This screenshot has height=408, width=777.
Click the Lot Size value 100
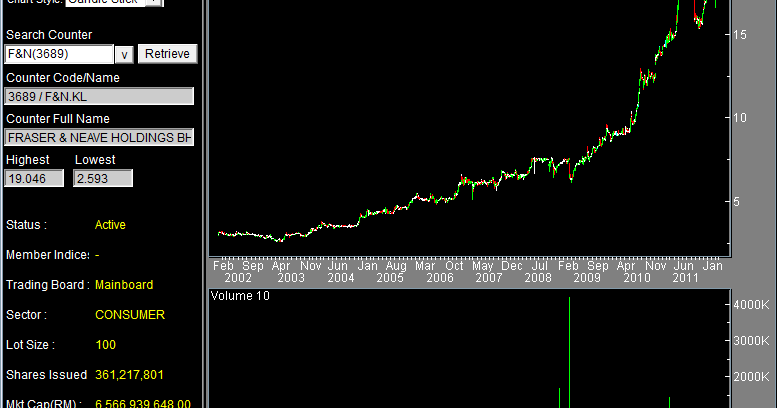click(x=106, y=345)
